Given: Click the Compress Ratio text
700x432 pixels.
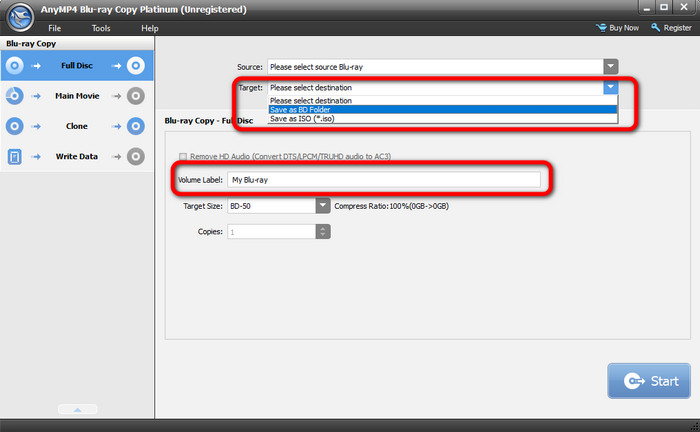Looking at the screenshot, I should tap(392, 206).
